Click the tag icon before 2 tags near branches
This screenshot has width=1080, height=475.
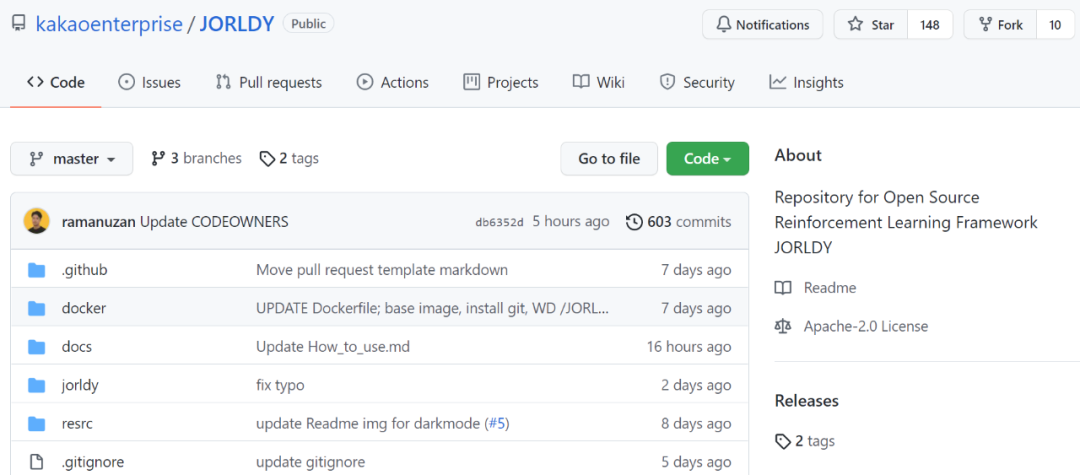[x=267, y=159]
